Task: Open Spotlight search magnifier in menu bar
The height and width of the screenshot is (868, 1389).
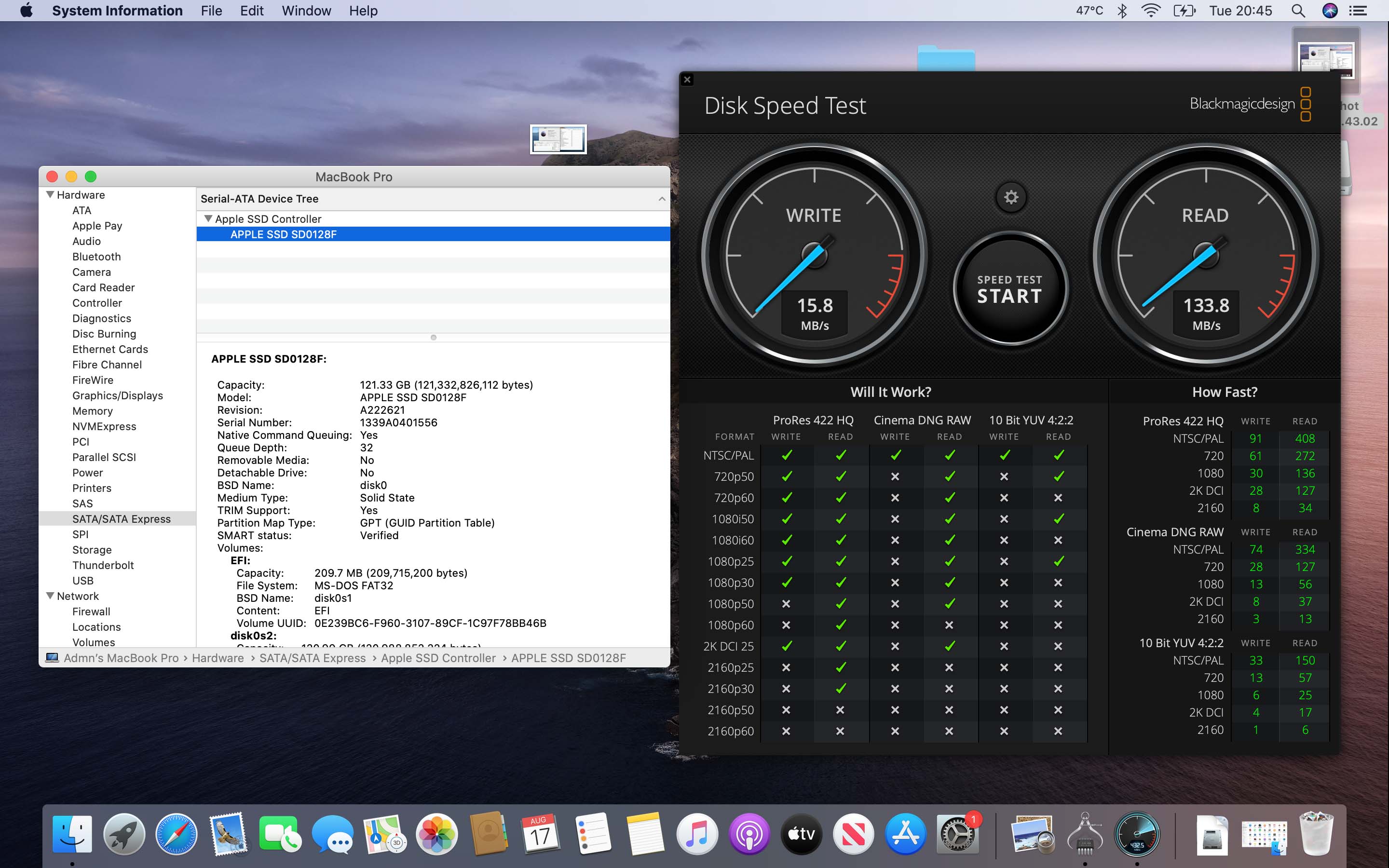Action: pos(1298,11)
